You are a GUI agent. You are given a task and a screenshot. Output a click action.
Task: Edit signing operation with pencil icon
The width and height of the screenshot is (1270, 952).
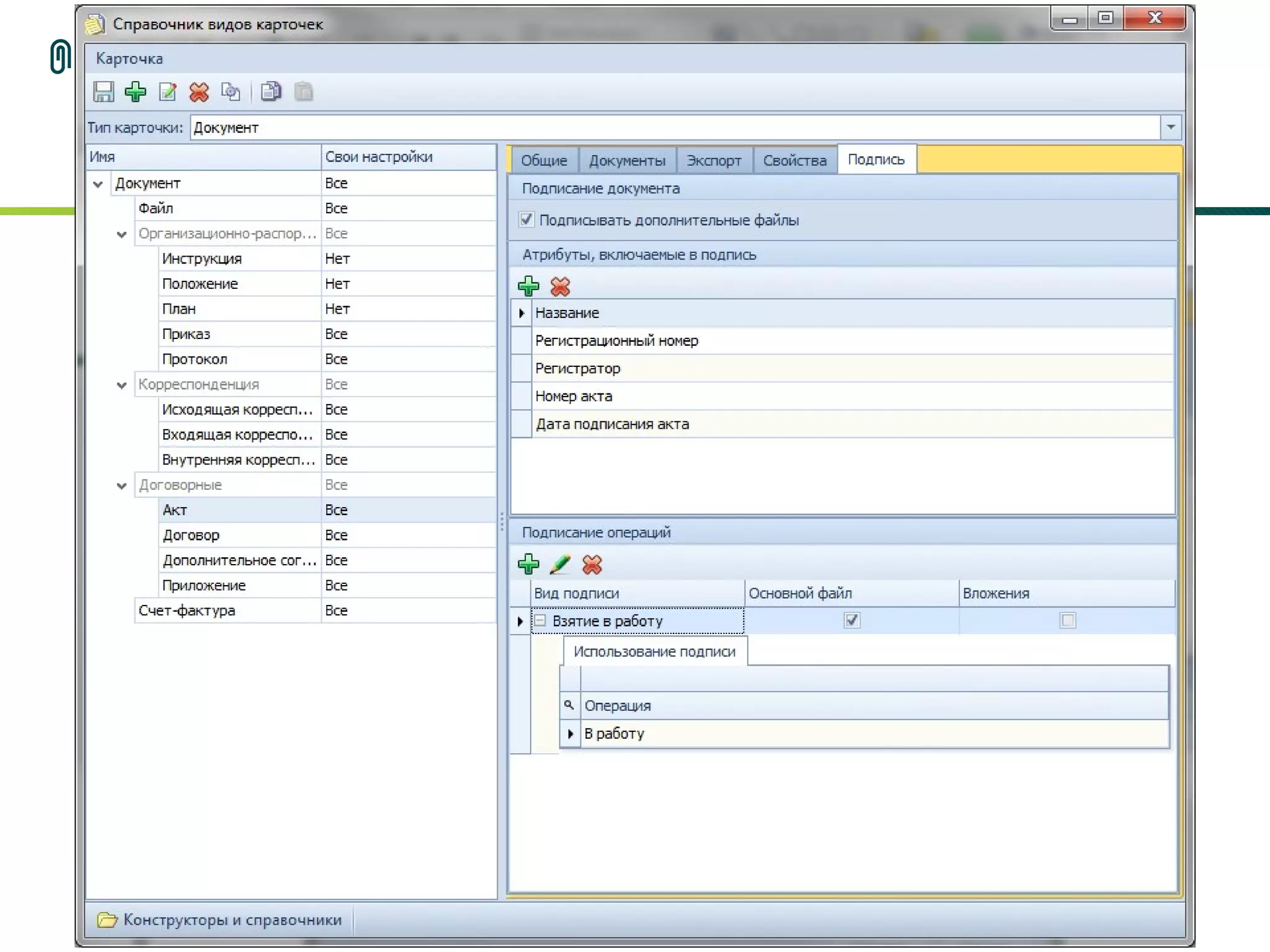[560, 564]
